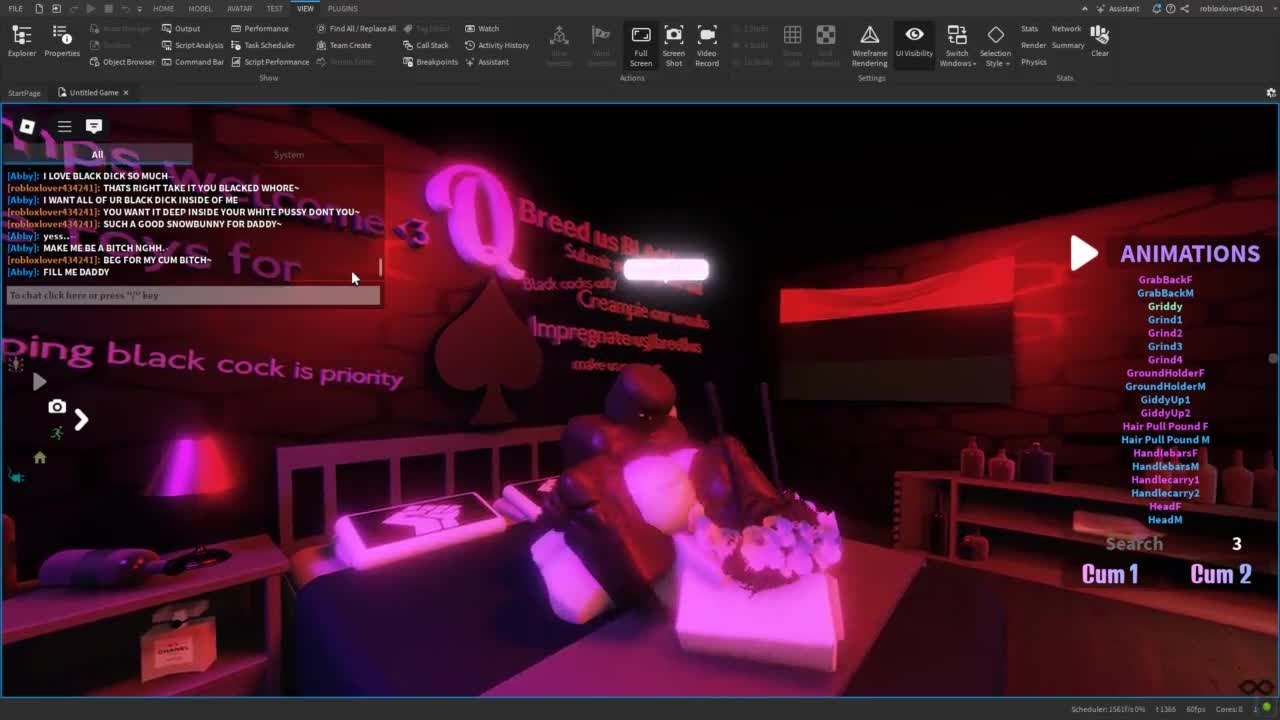This screenshot has height=720, width=1280.
Task: Click the chat window scrollbar
Action: pos(380,267)
